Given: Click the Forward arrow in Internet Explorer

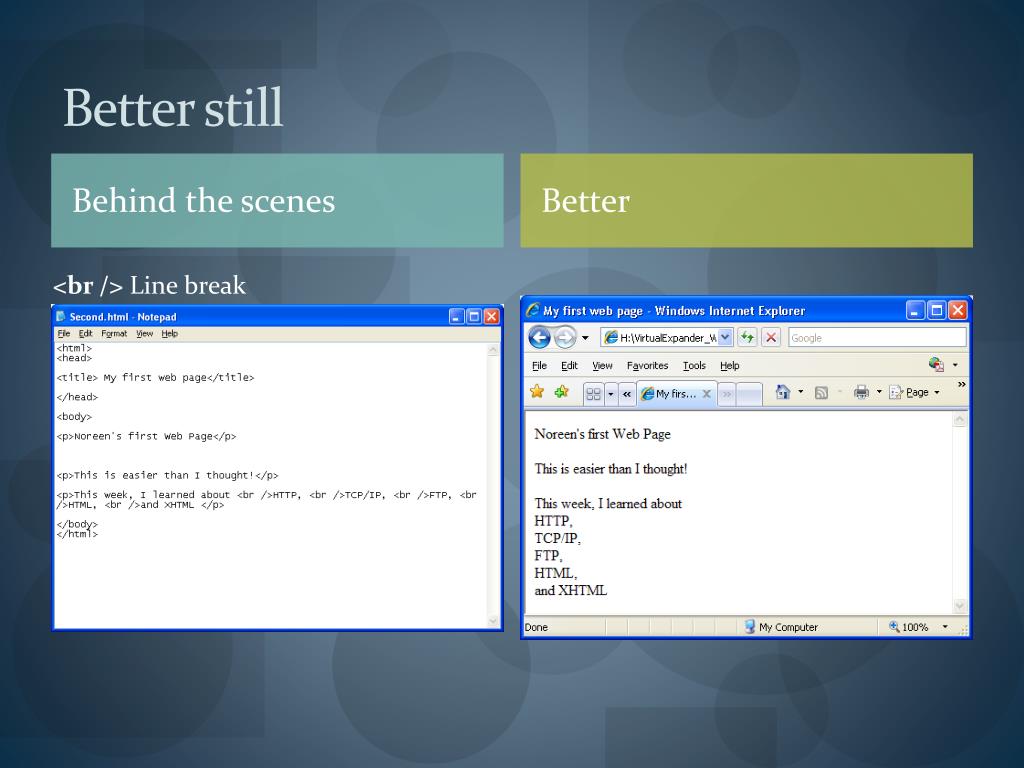Looking at the screenshot, I should [x=565, y=338].
